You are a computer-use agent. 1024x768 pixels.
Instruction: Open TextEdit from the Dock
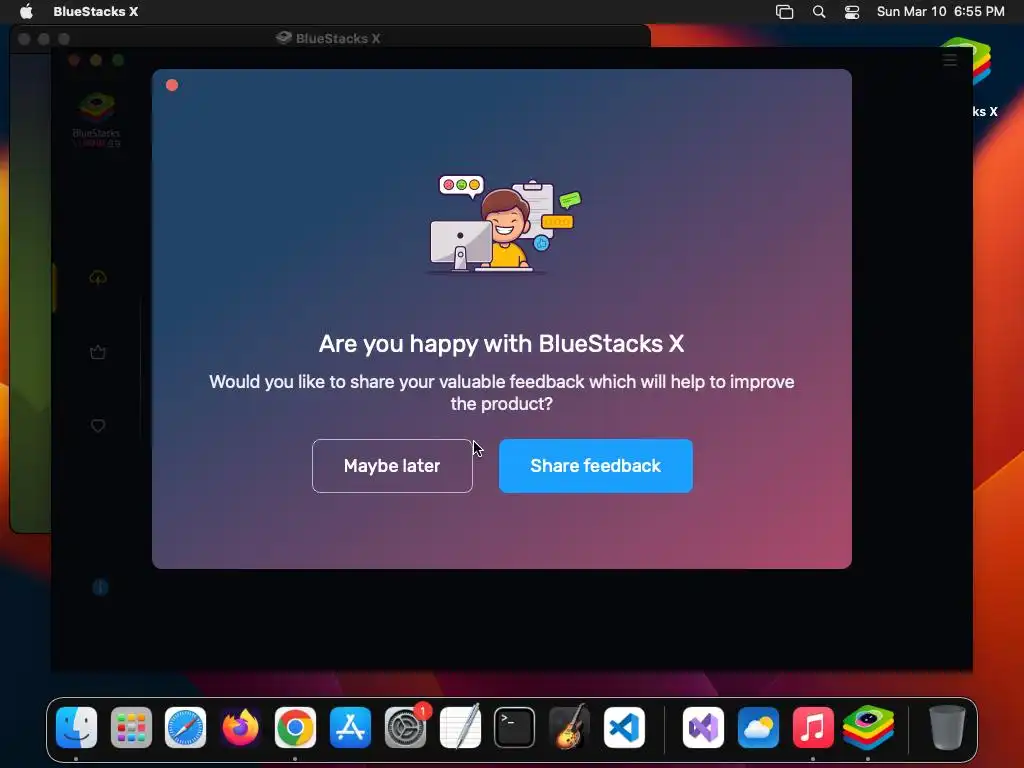tap(460, 727)
